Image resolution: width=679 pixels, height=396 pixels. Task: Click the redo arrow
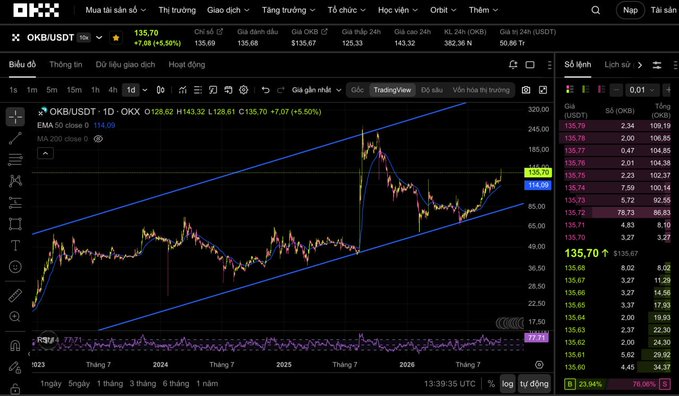[x=281, y=90]
